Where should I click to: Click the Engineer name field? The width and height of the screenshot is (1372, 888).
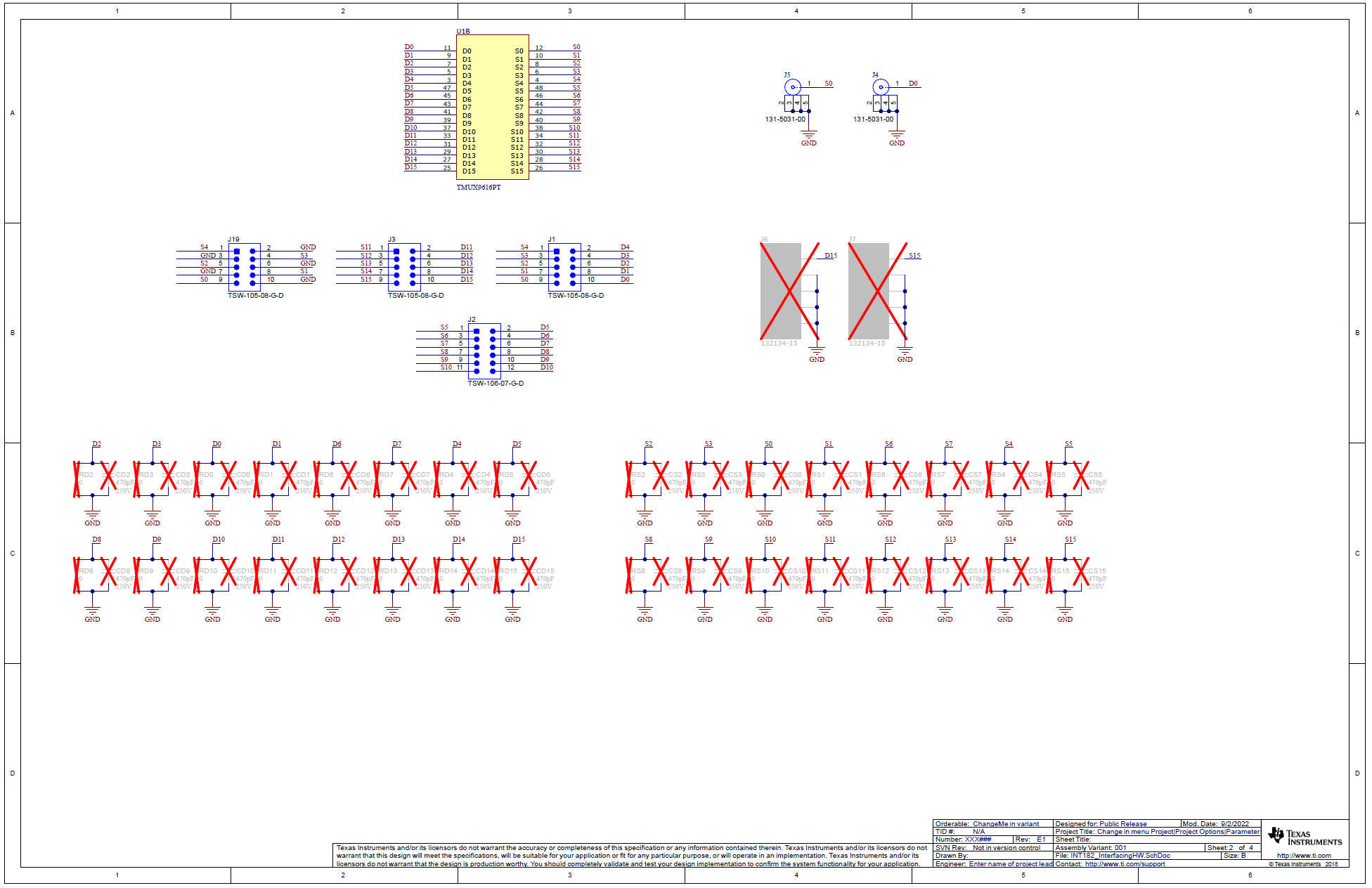[1010, 864]
